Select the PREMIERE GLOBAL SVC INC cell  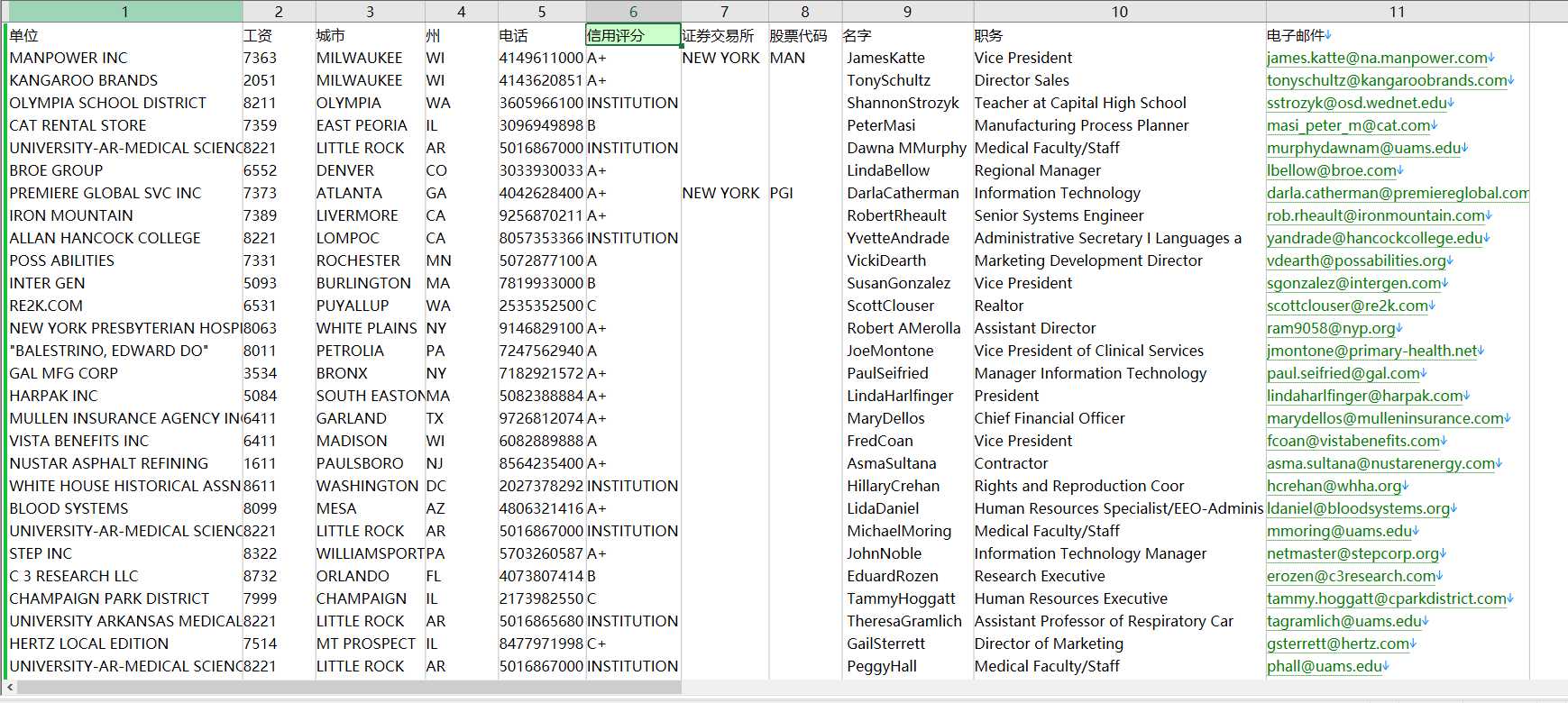pos(124,193)
